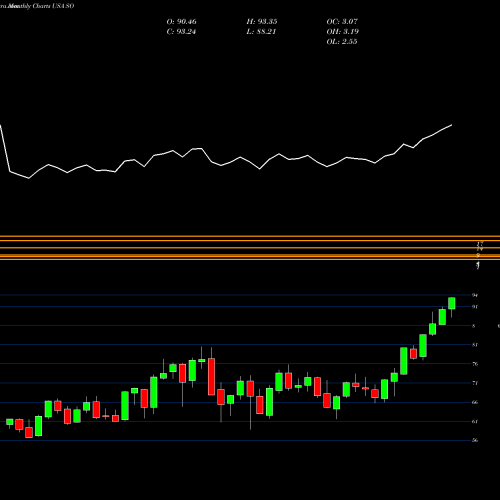The width and height of the screenshot is (500, 500).
Task: Select the OC: 3.07 value
Action: pyautogui.click(x=342, y=22)
